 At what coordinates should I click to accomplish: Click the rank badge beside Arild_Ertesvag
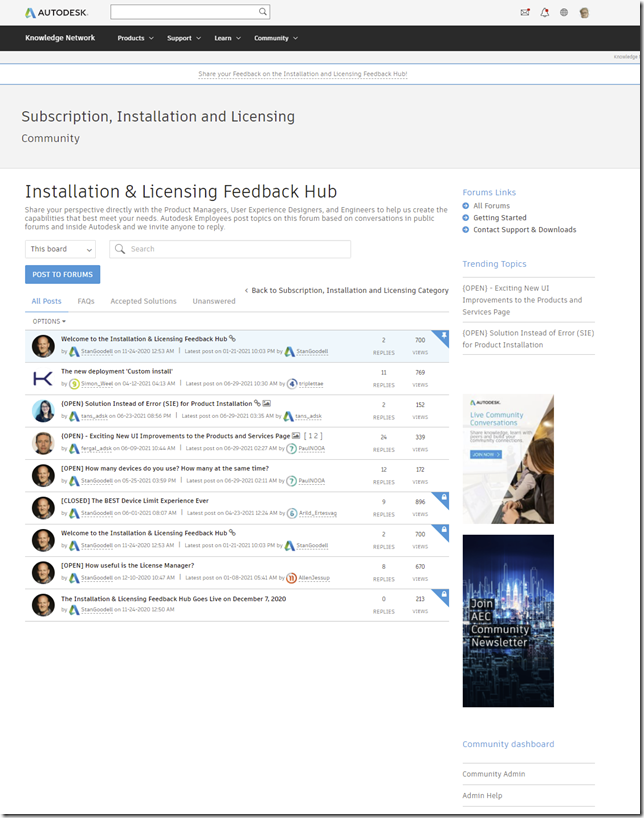[x=292, y=513]
